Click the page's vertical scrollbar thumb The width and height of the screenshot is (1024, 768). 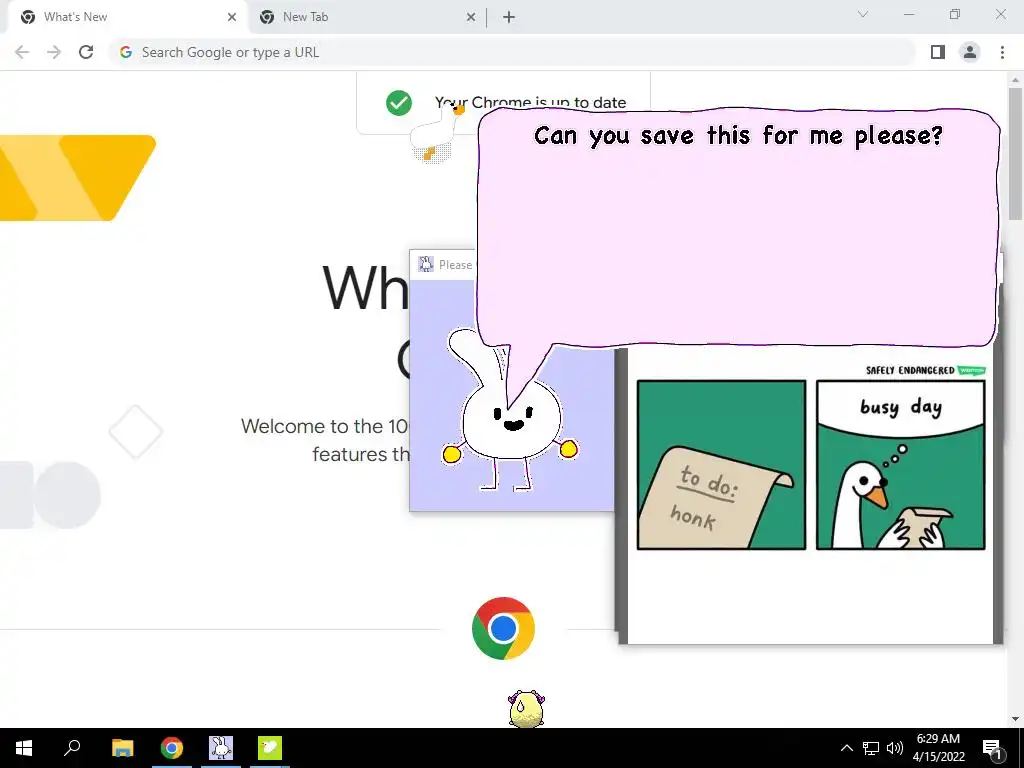1016,153
